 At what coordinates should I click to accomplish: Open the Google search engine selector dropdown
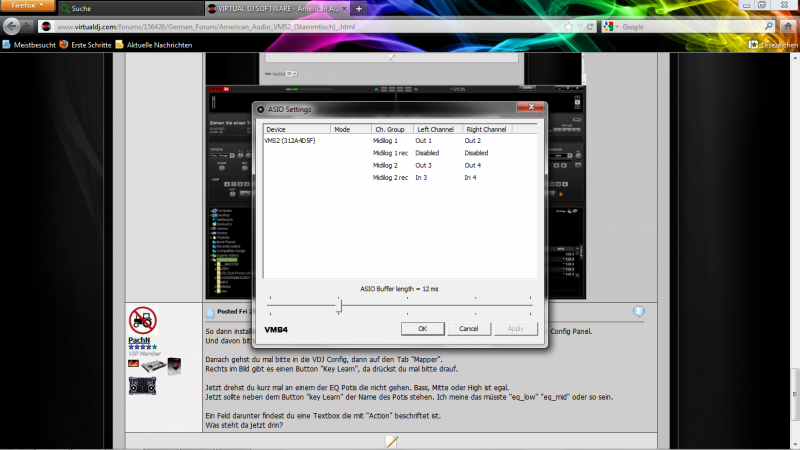[610, 27]
